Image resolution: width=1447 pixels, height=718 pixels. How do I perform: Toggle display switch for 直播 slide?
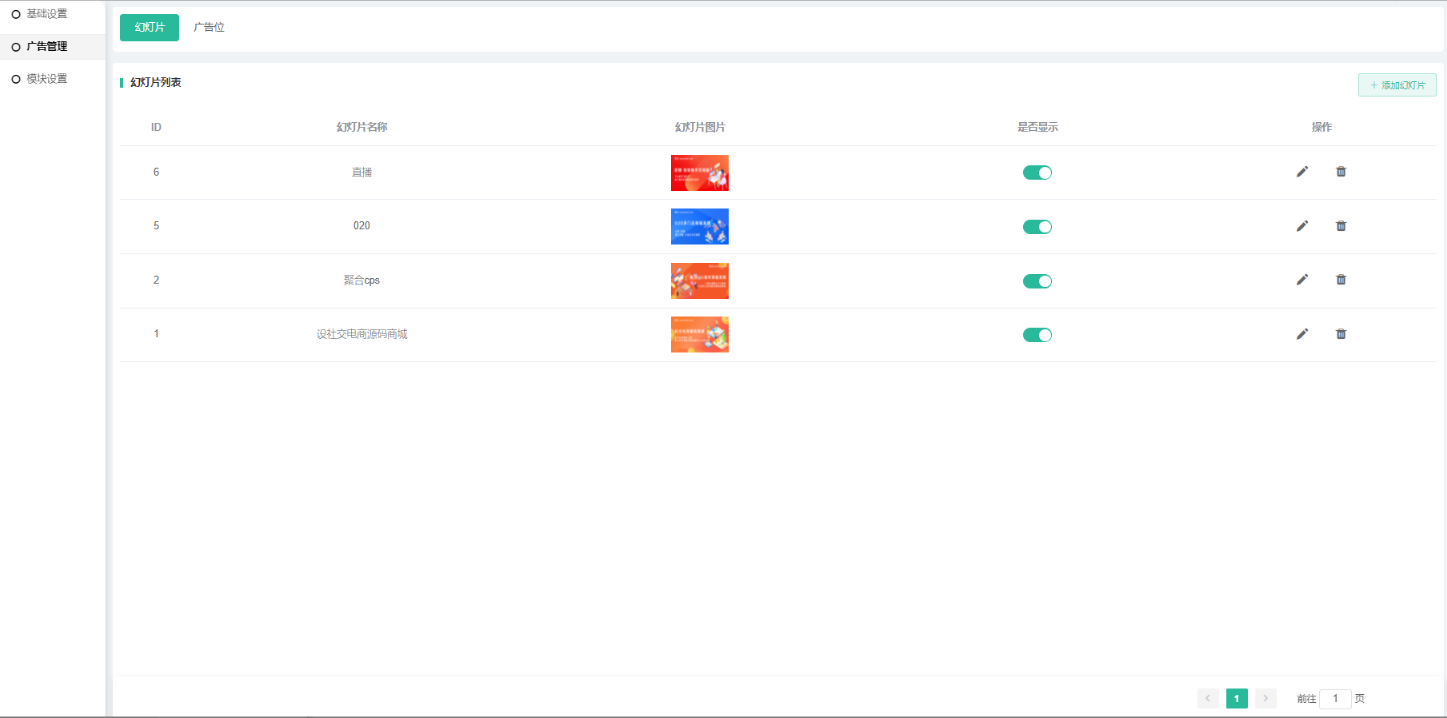1037,173
